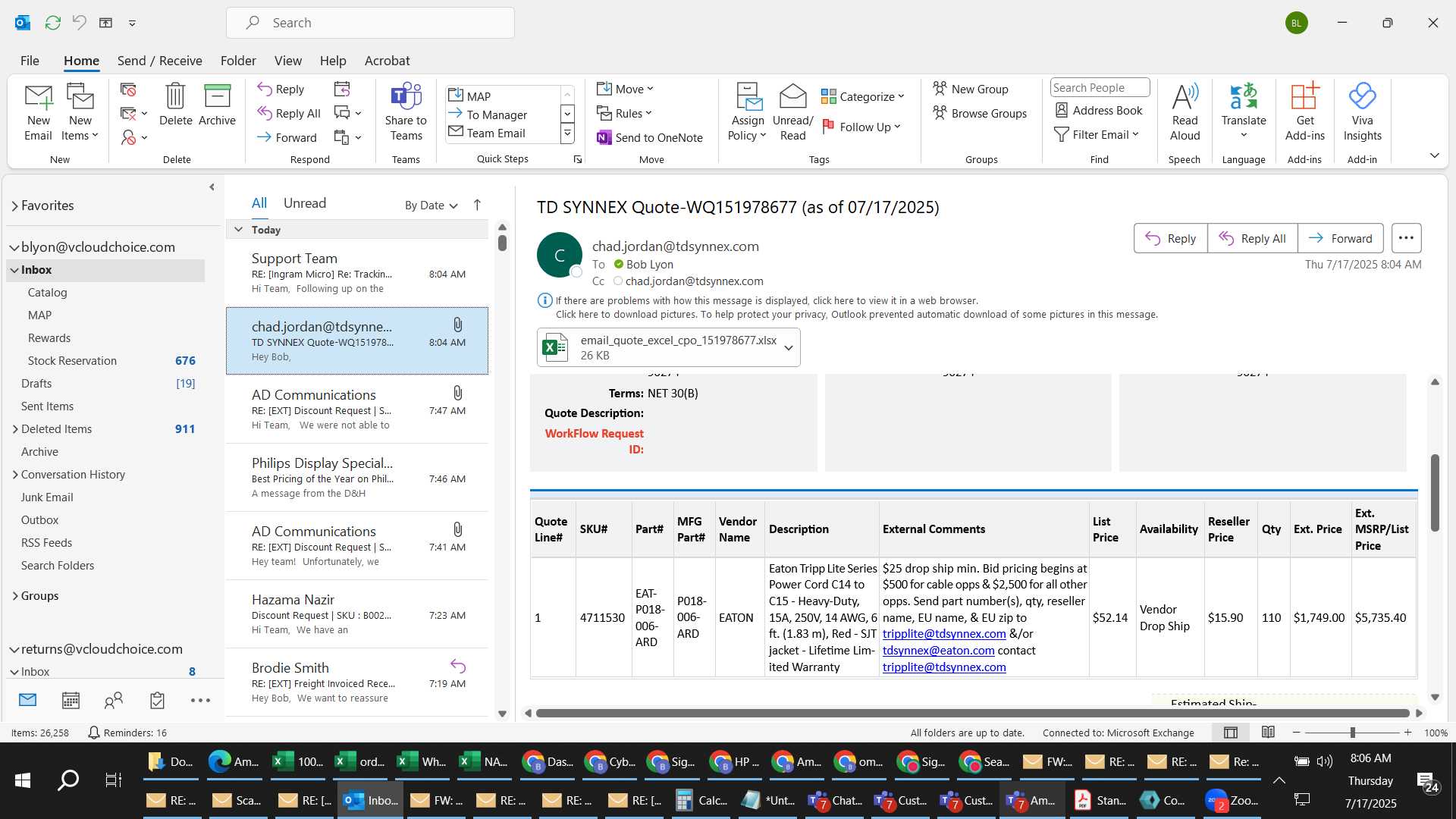
Task: Click Browse Groups button
Action: point(980,113)
